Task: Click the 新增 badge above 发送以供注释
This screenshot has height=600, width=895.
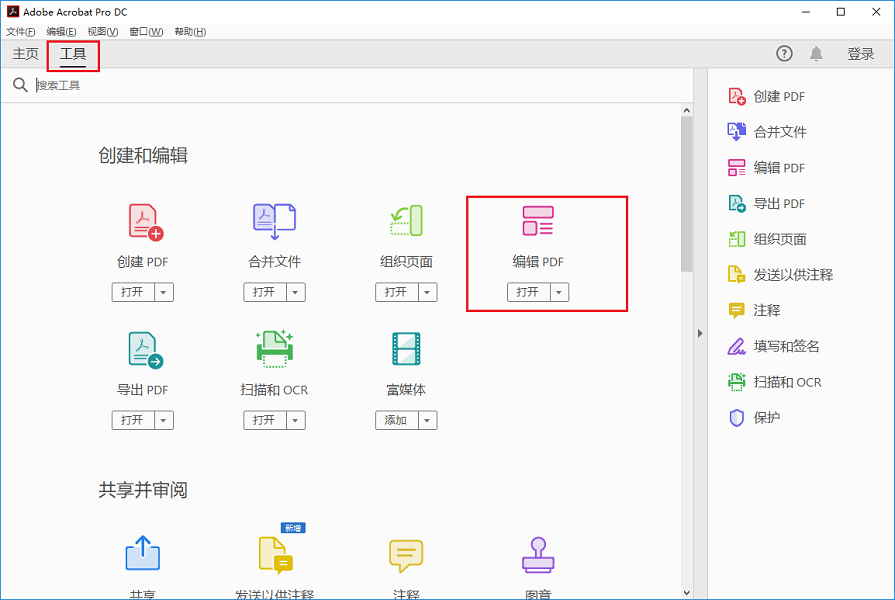Action: click(x=293, y=528)
